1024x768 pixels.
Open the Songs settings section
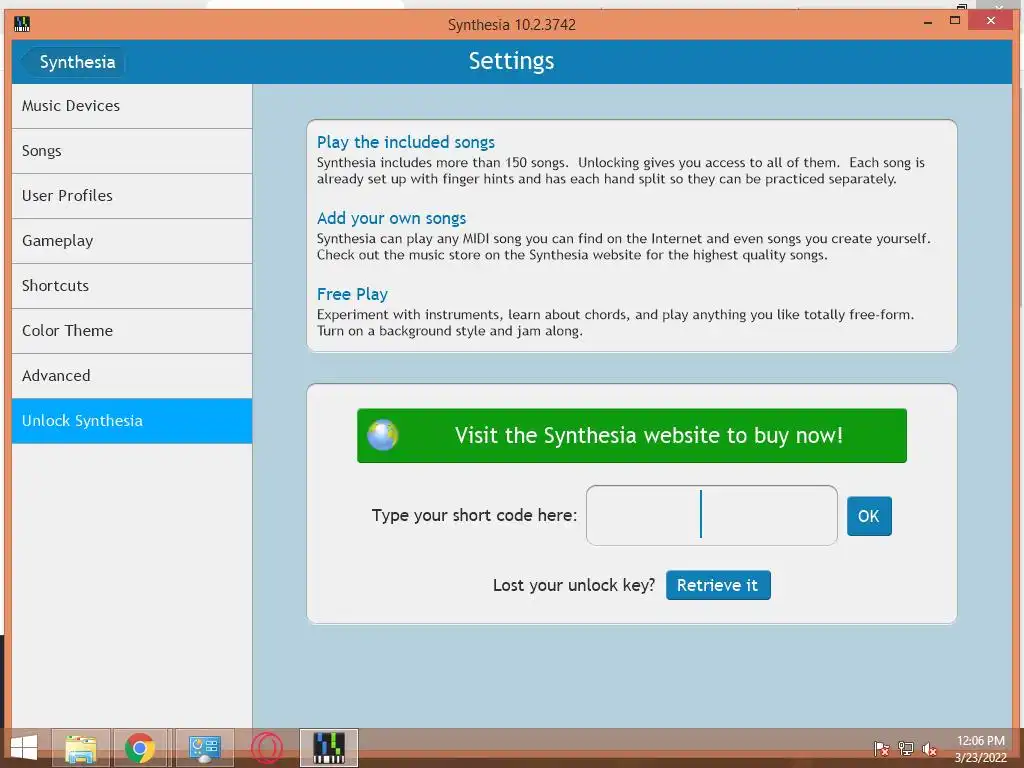pos(132,151)
